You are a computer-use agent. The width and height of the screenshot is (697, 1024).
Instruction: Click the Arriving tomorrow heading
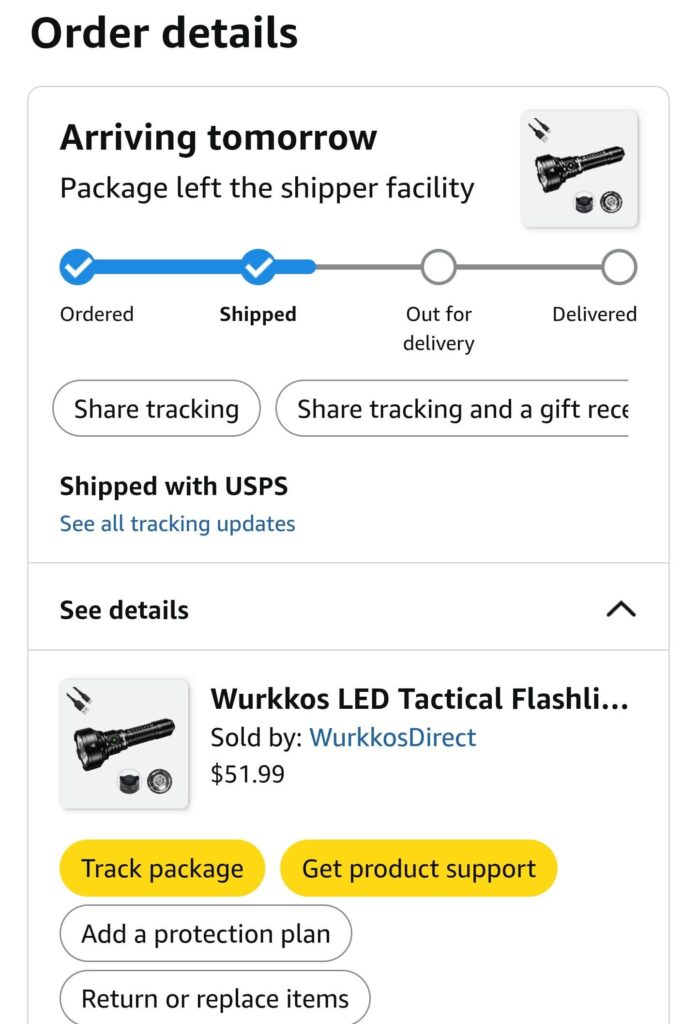[218, 138]
